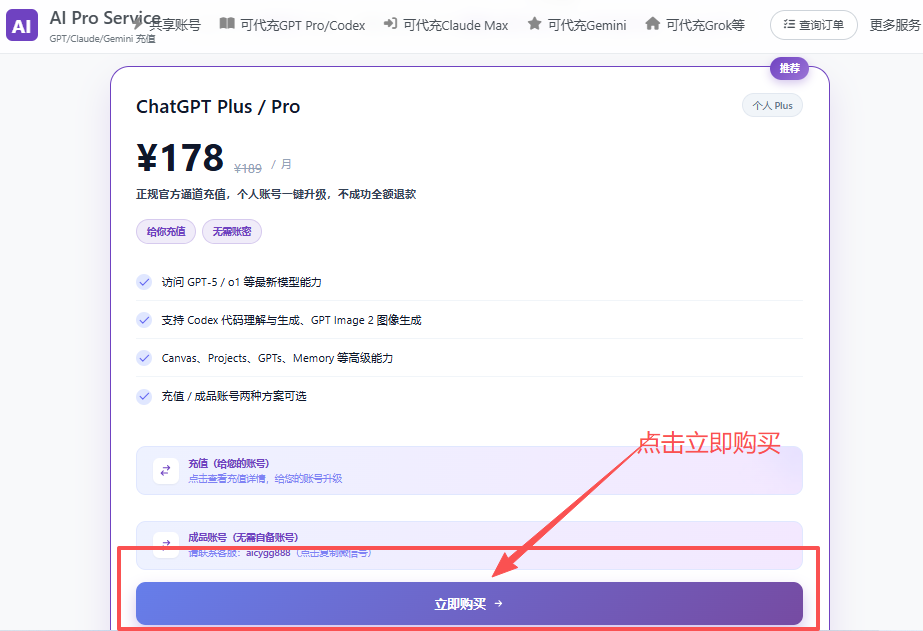This screenshot has width=923, height=631.
Task: Click the 立即购买 purchase button
Action: tap(469, 603)
